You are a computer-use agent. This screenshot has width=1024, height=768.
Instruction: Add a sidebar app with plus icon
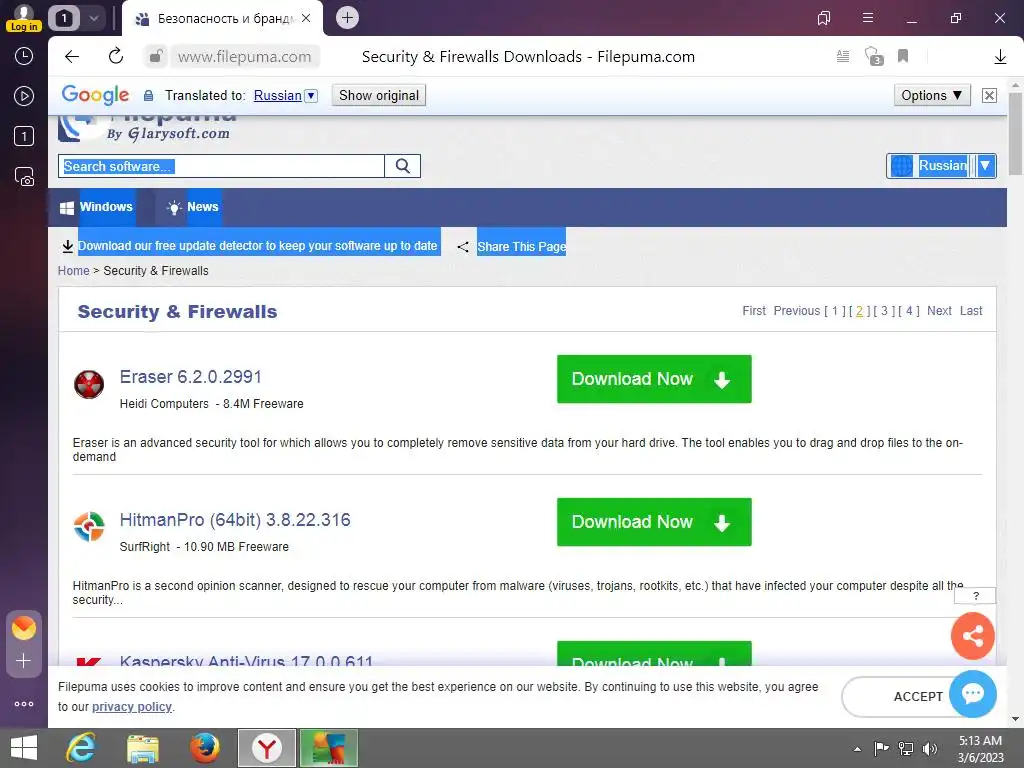point(24,661)
